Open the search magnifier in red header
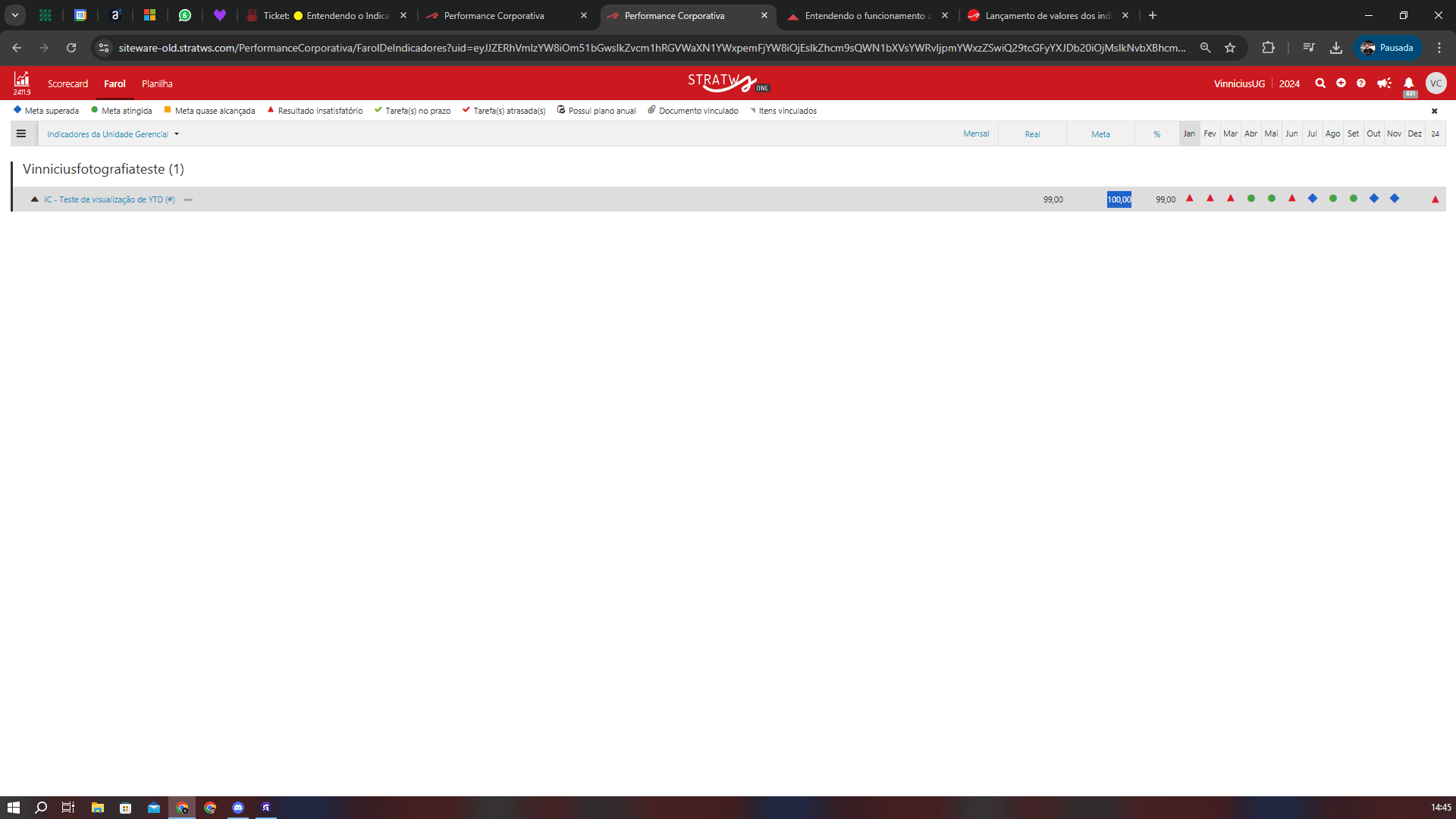The width and height of the screenshot is (1456, 819). click(1320, 83)
